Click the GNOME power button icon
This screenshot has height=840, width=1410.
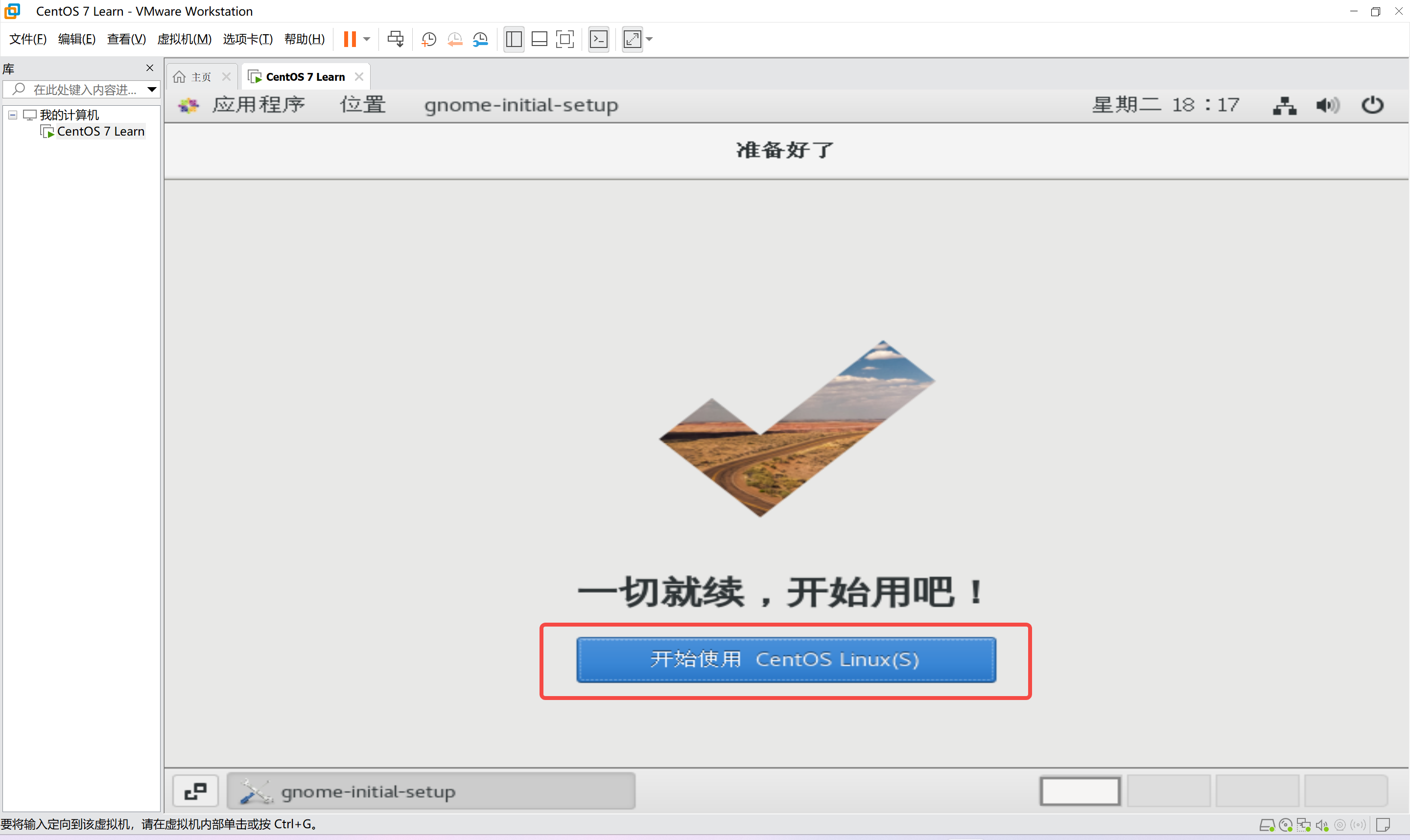tap(1372, 105)
